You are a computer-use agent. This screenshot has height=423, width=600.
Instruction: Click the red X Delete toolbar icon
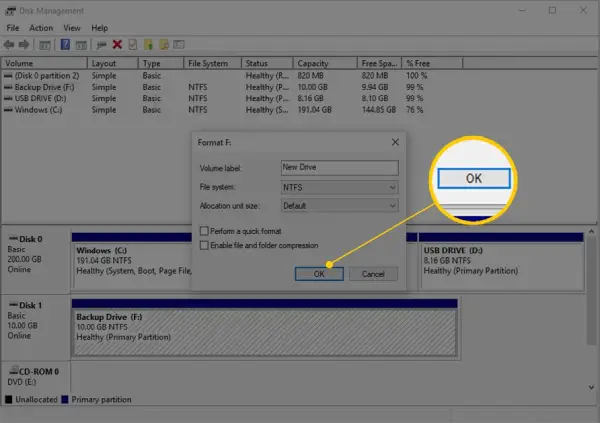[x=117, y=45]
